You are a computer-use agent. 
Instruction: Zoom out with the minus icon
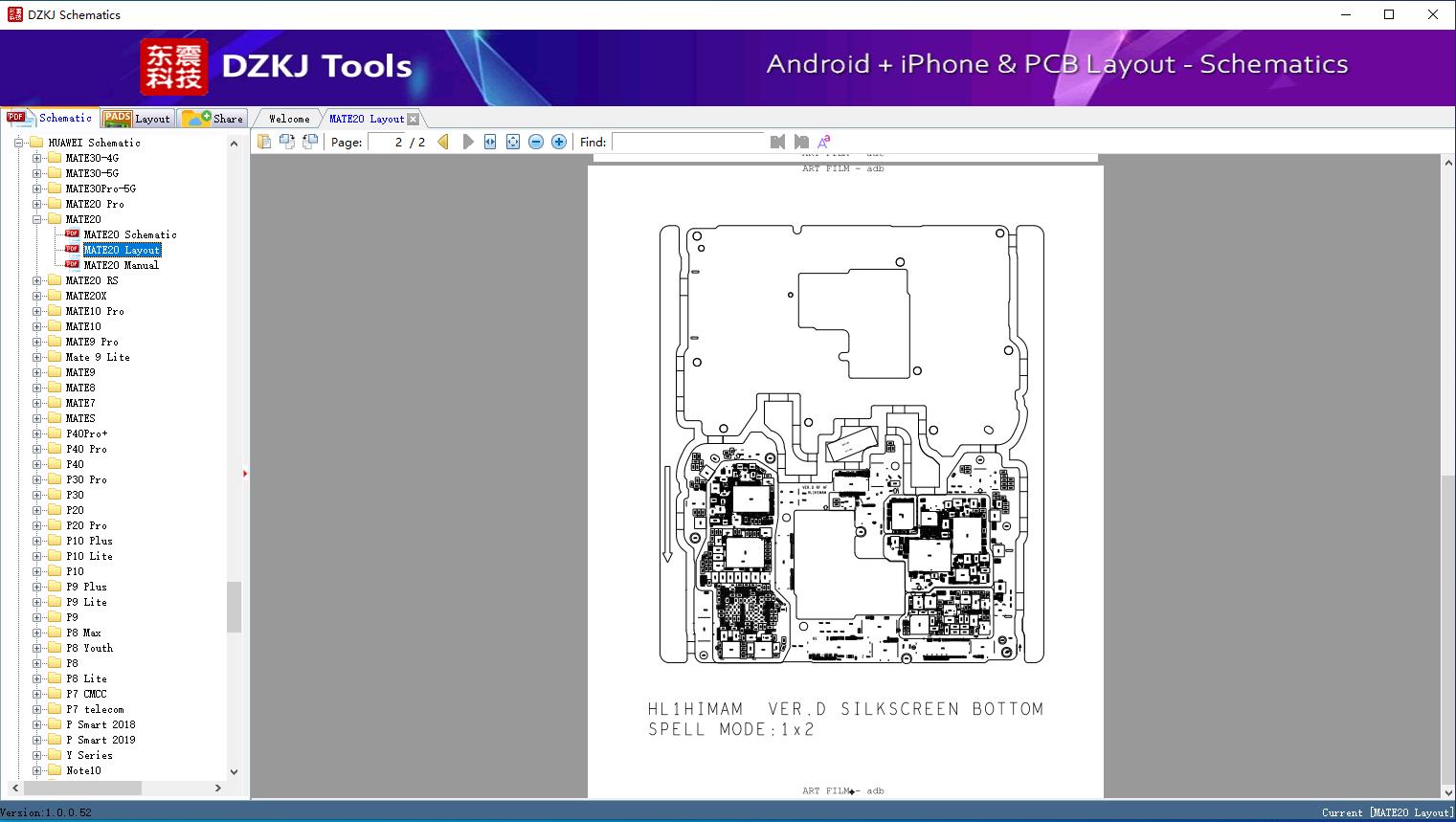coord(536,142)
